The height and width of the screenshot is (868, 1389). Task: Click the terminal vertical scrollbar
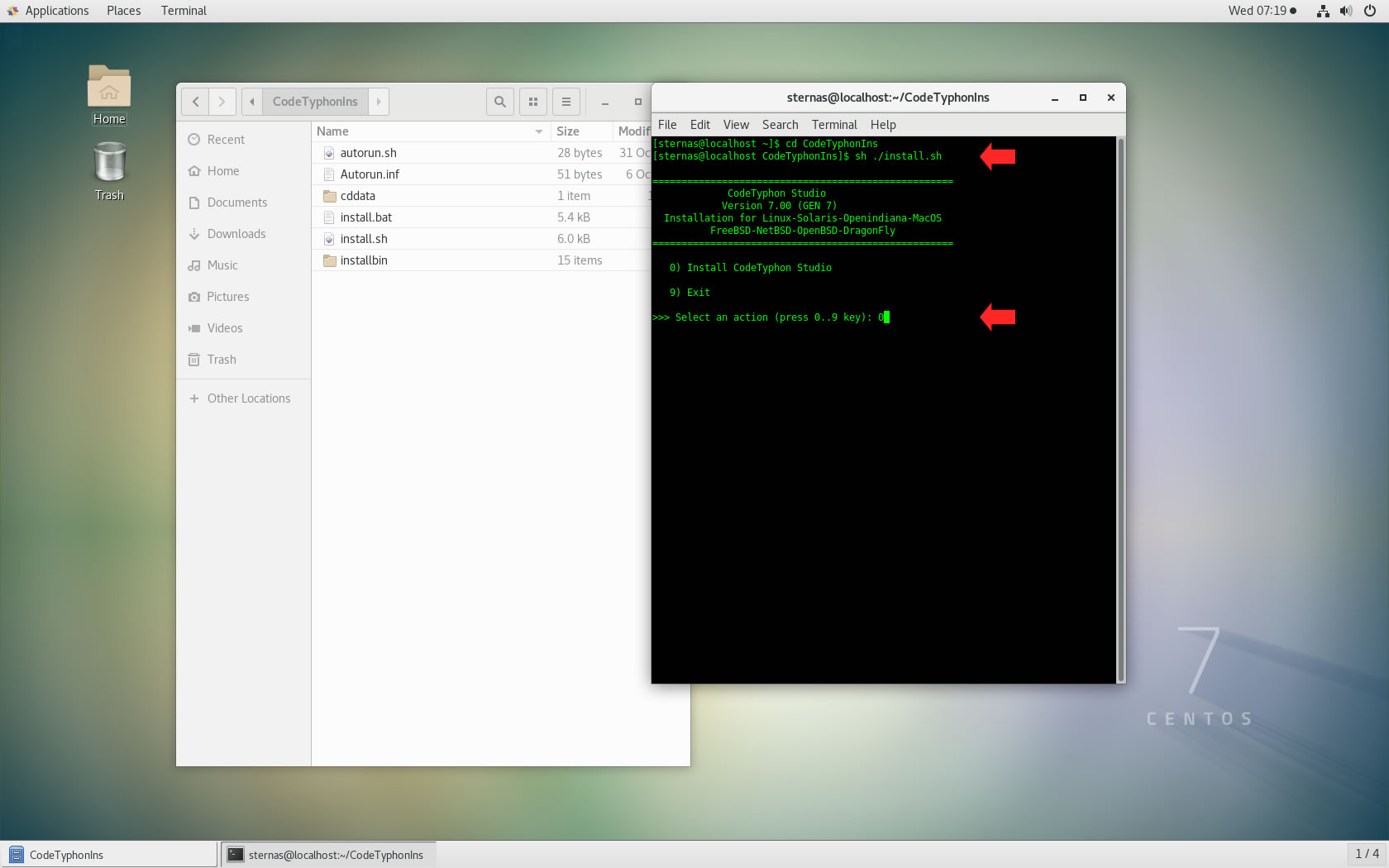click(1121, 410)
